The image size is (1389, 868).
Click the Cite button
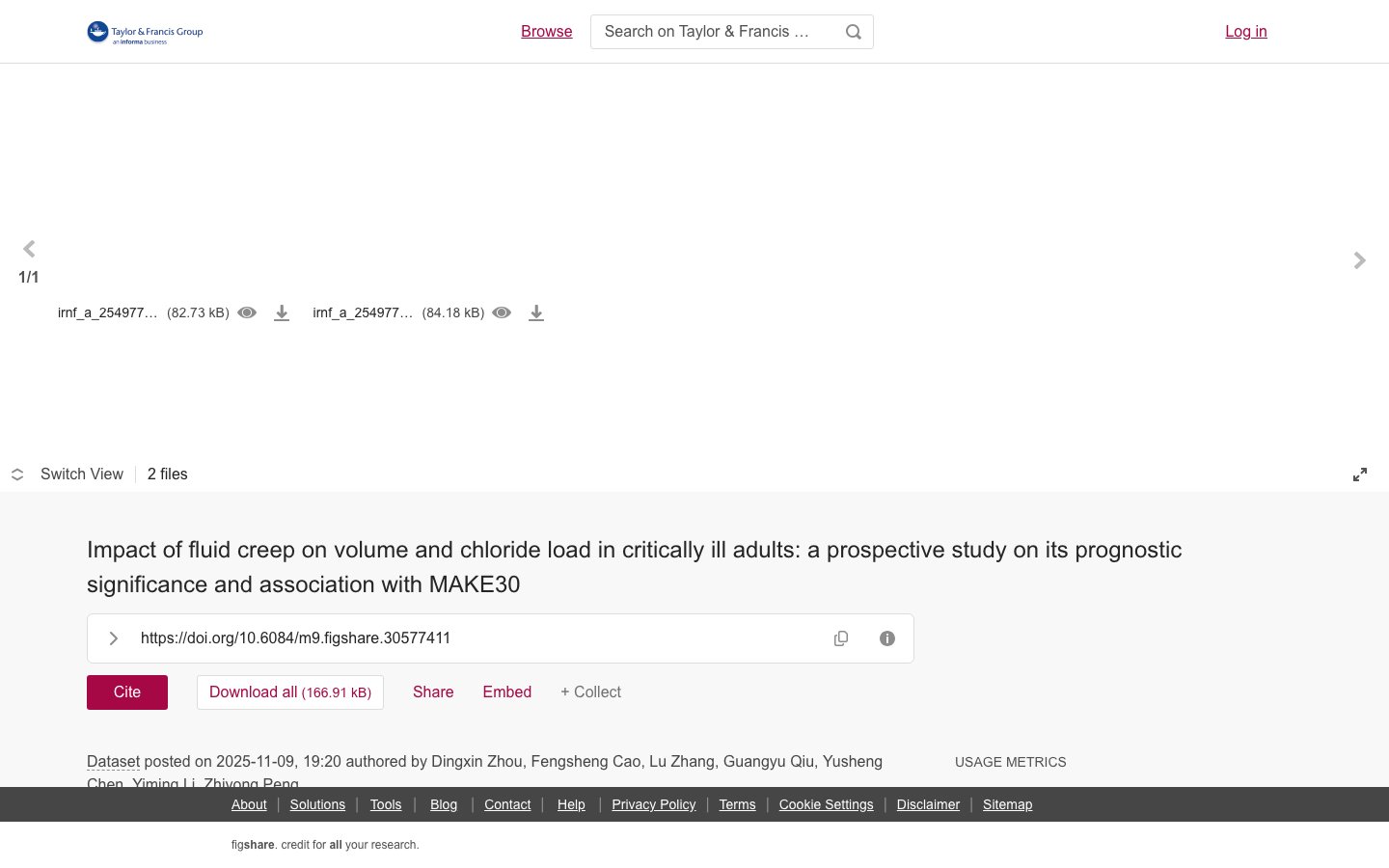pos(127,692)
